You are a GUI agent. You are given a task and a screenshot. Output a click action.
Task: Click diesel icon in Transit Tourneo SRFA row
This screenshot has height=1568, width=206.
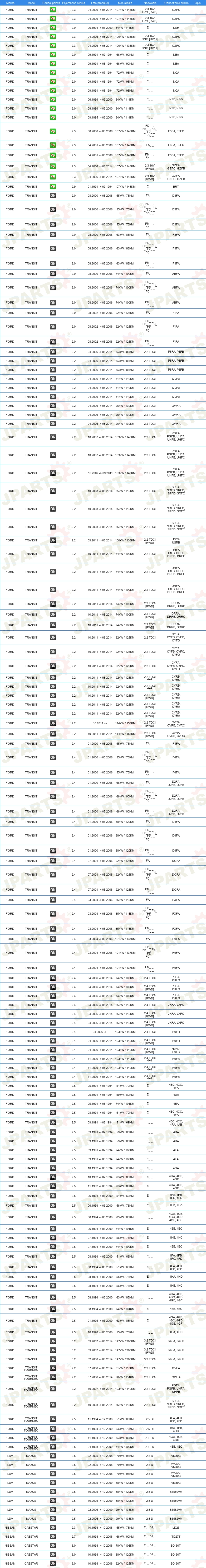coord(53,1405)
